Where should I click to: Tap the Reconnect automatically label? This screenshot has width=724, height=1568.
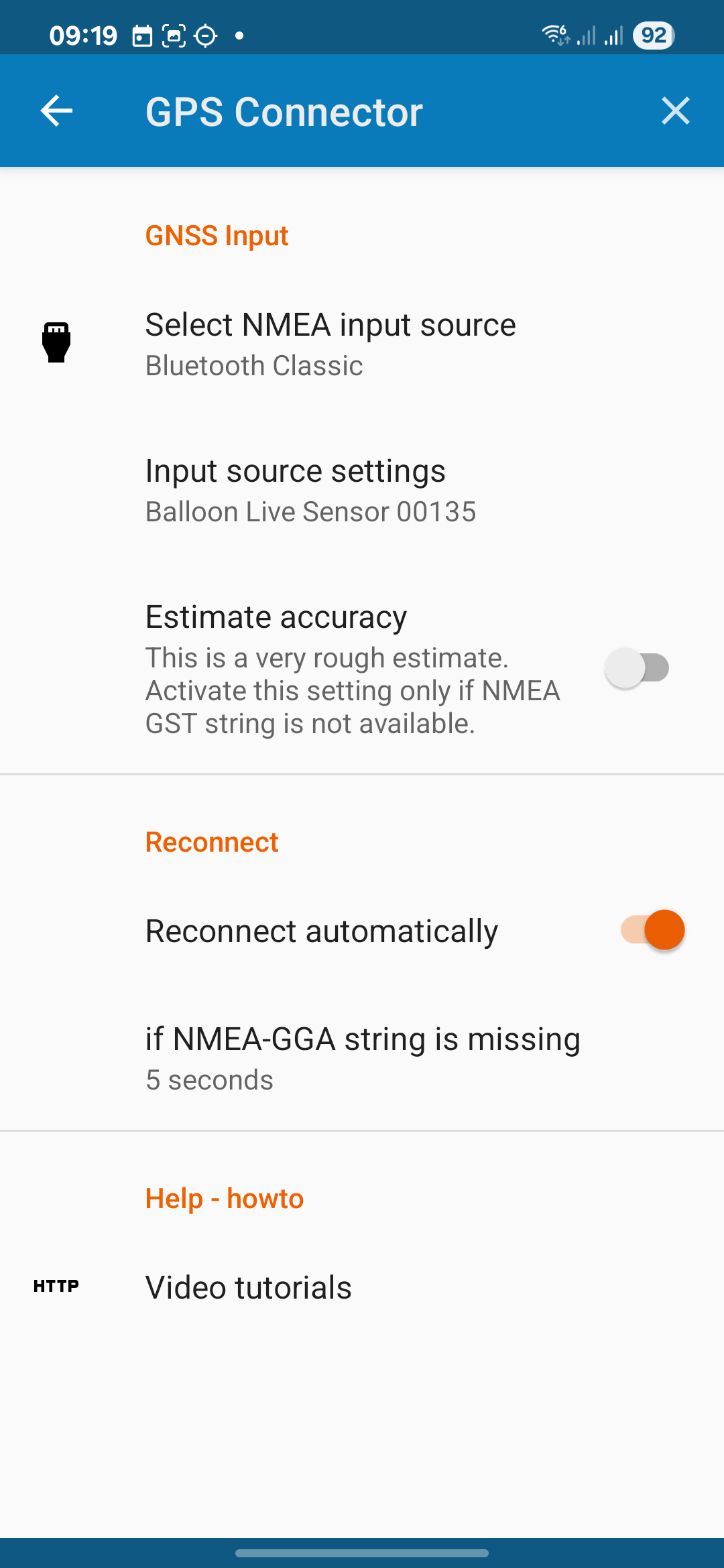(x=322, y=931)
